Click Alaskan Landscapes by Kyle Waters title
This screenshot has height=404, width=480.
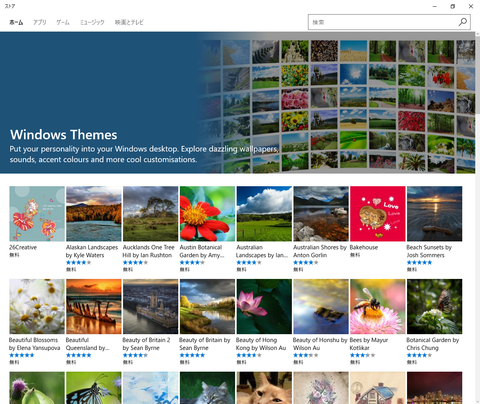(x=92, y=251)
